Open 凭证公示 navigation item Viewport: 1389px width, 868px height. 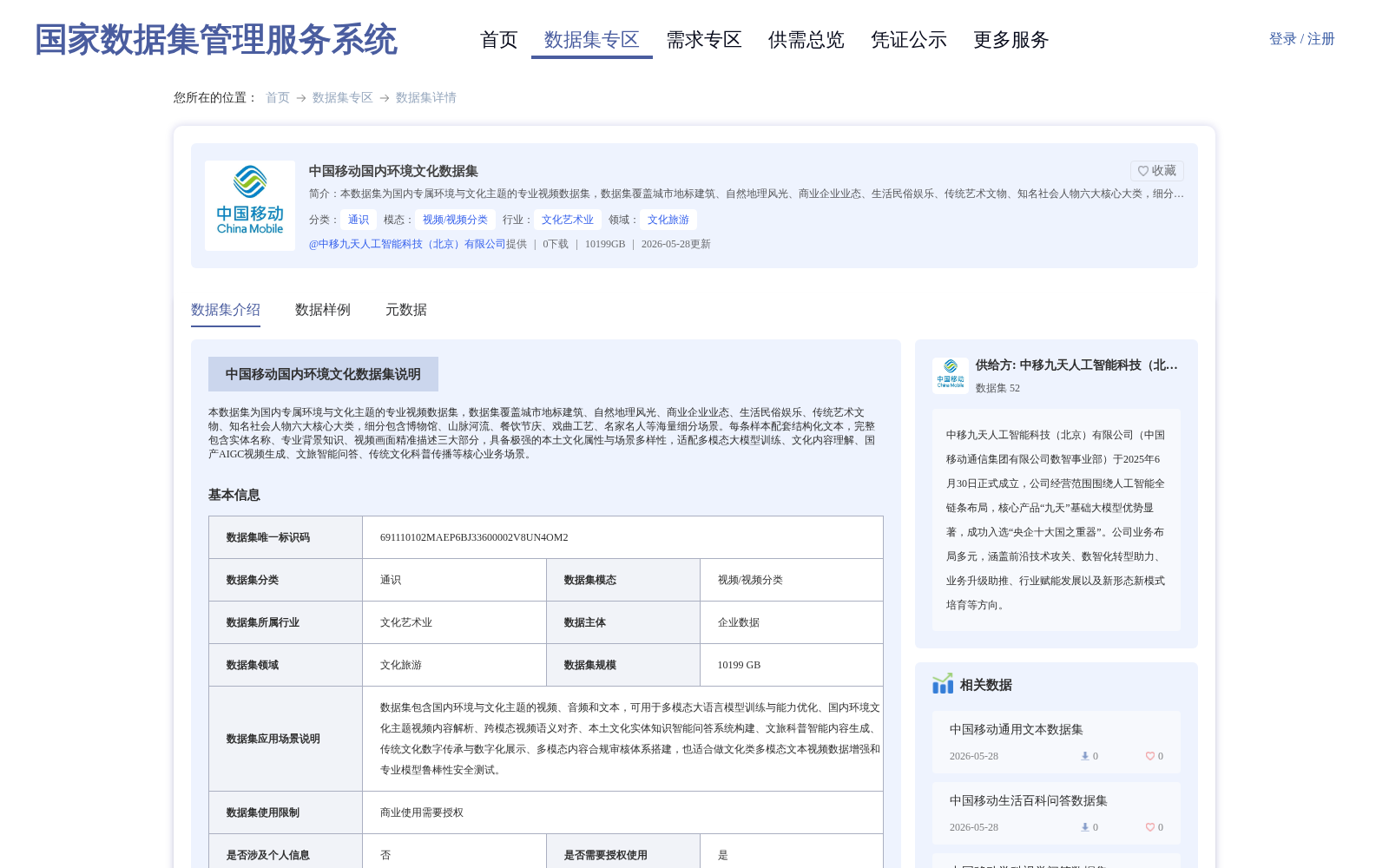(x=909, y=40)
